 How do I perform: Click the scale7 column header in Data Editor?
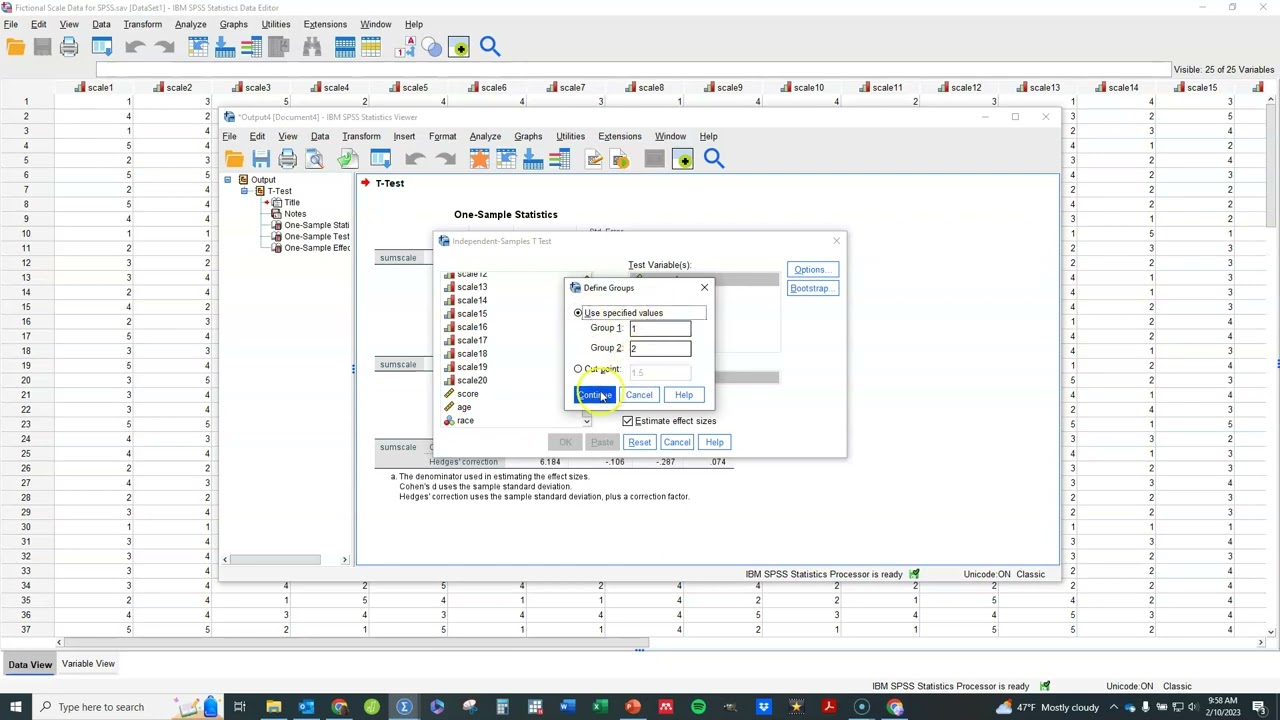(572, 88)
